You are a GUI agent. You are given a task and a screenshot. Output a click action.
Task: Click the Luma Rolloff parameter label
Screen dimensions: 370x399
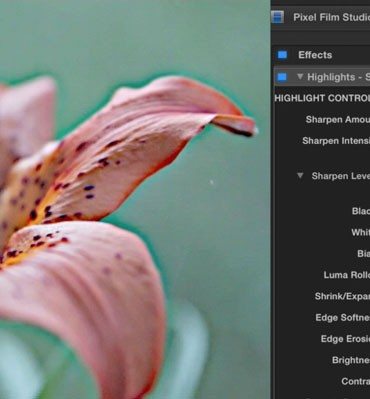coord(347,275)
